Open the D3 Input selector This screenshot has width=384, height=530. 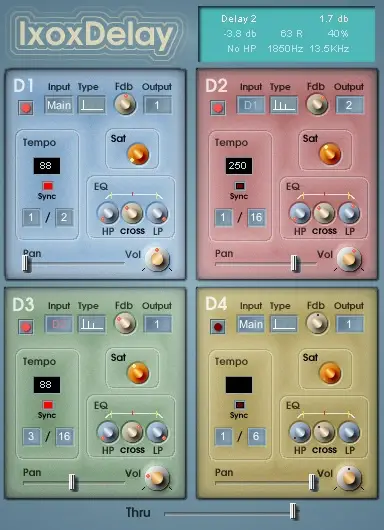[59, 324]
